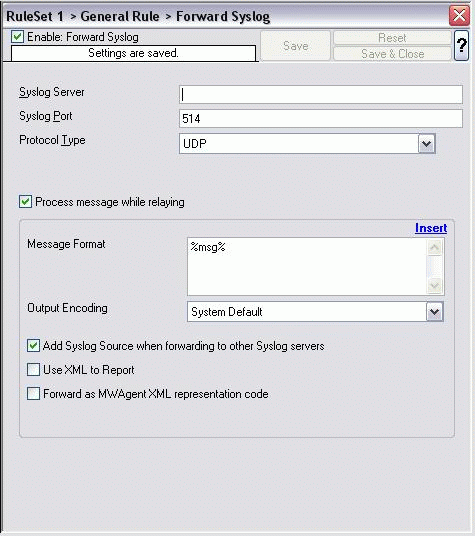The width and height of the screenshot is (475, 536).
Task: Toggle Add Syslog Source when forwarding checkbox
Action: [x=33, y=346]
